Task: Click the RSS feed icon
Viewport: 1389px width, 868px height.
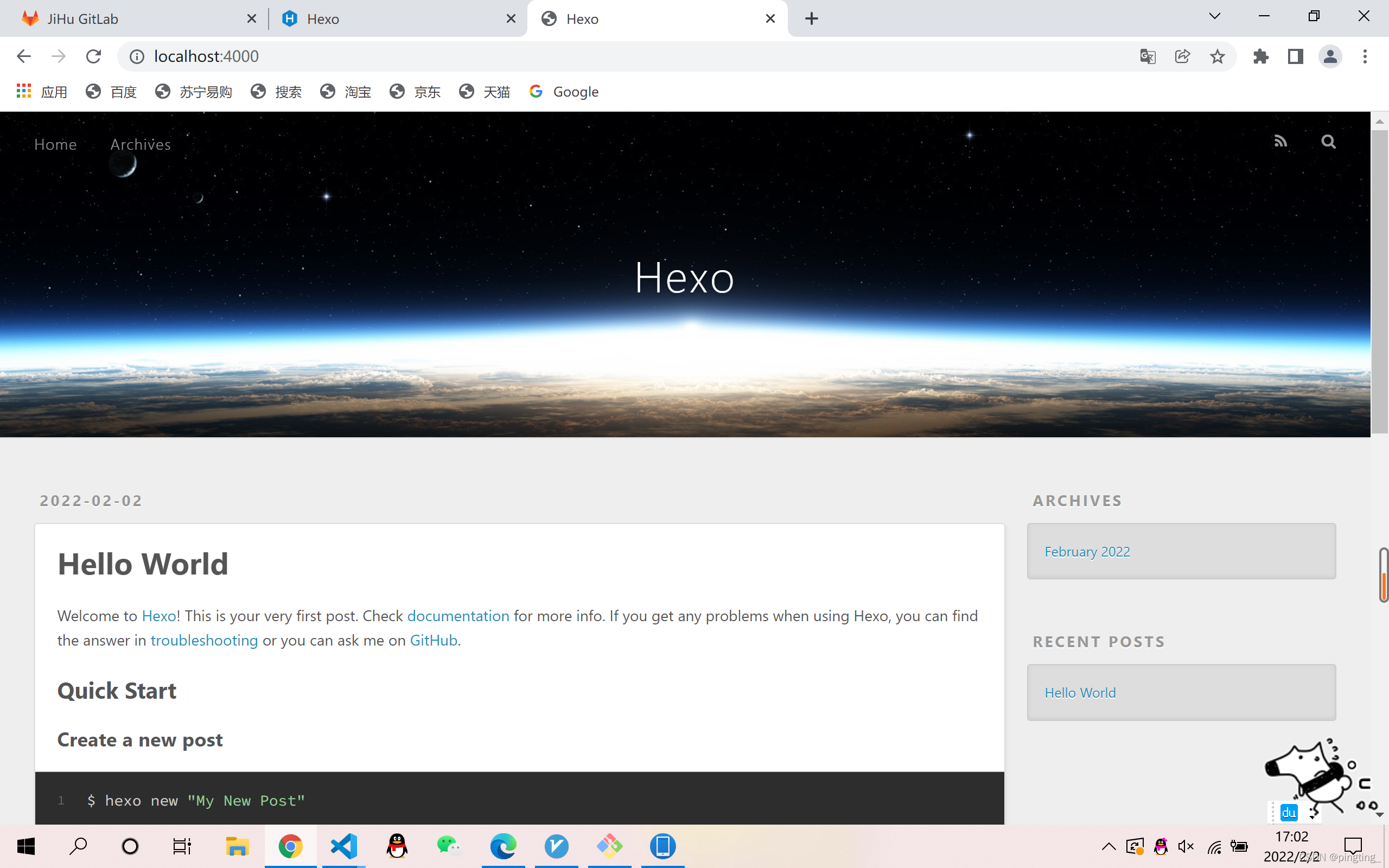Action: [x=1280, y=141]
